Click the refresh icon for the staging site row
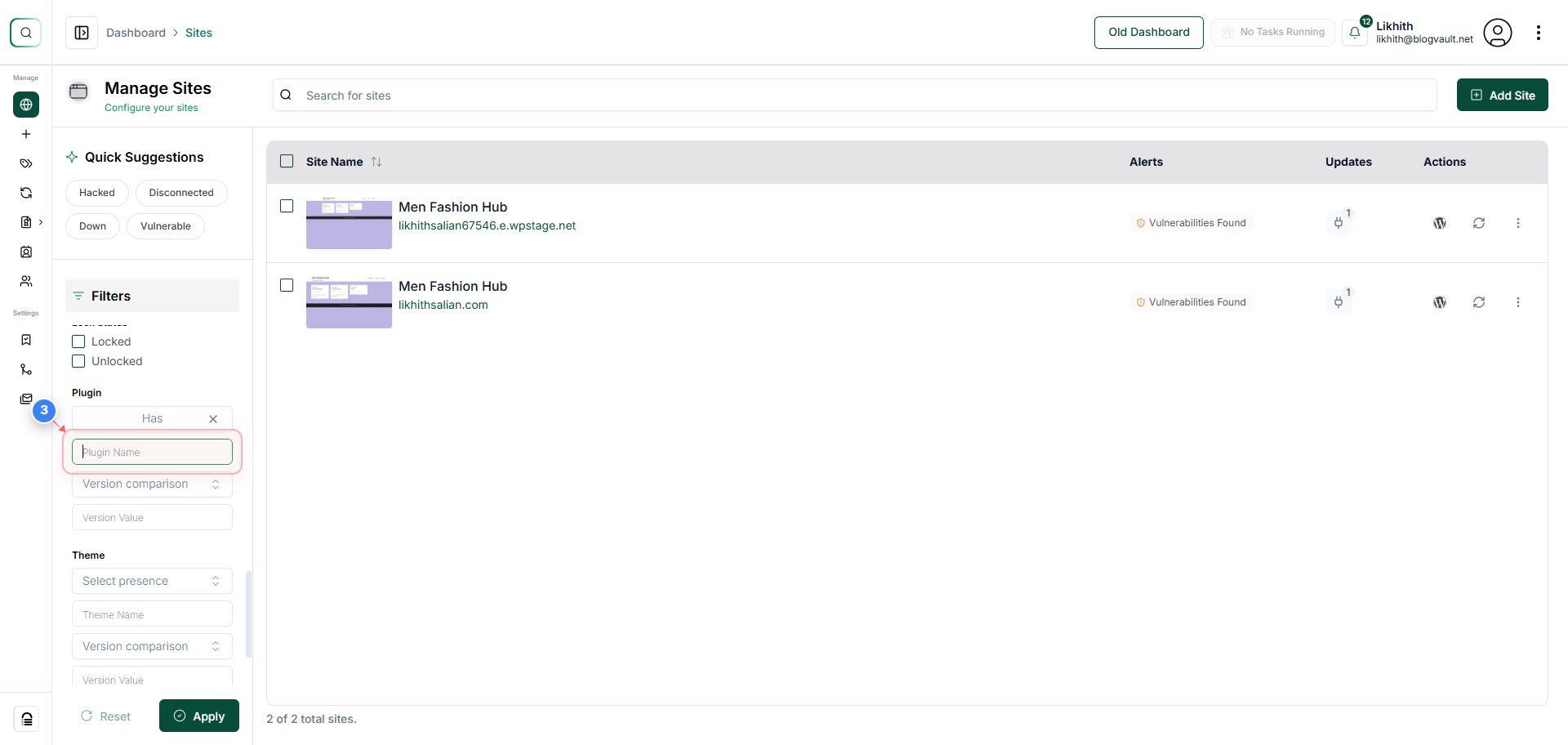Screen dimensions: 1568x745 pyautogui.click(x=1480, y=222)
